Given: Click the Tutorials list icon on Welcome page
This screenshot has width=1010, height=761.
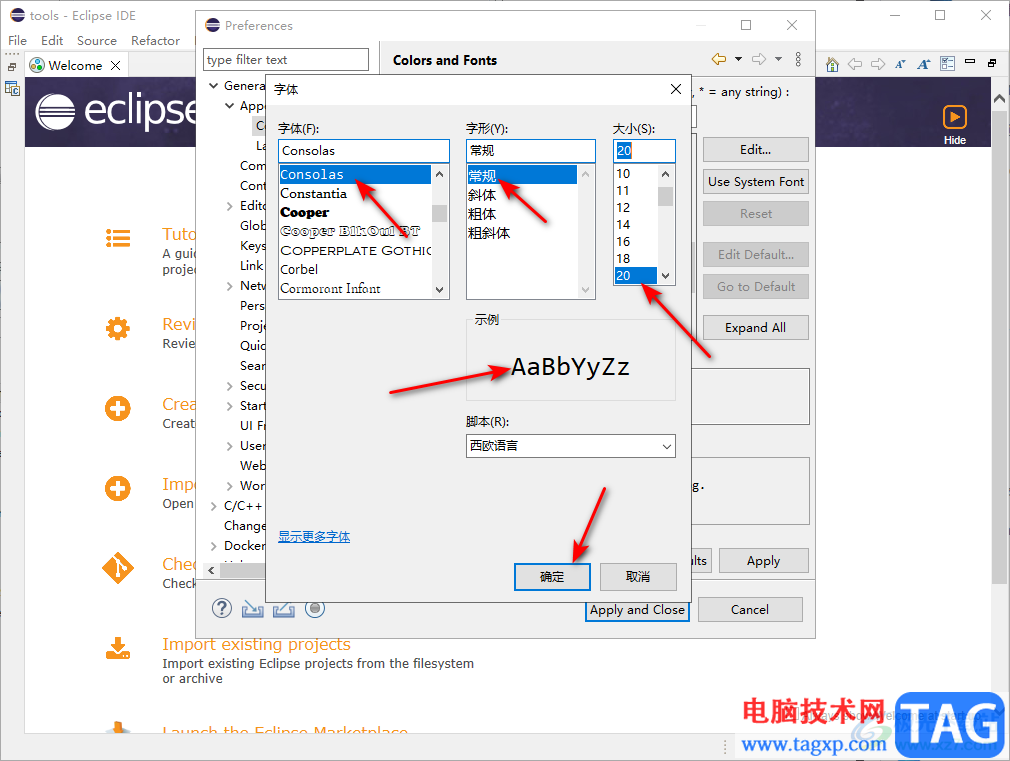Looking at the screenshot, I should pos(118,238).
